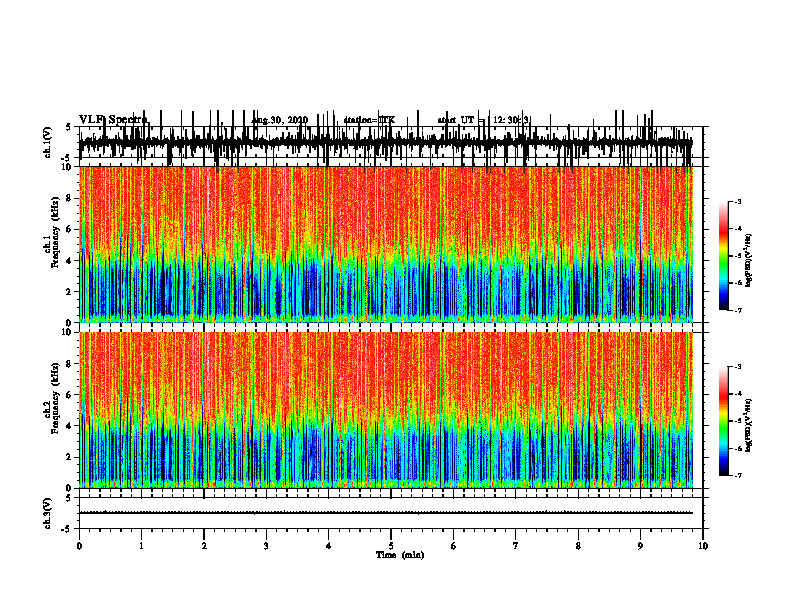The height and width of the screenshot is (612, 792).
Task: Click the '-7' label on ch.1 colorbar
Action: pos(738,310)
